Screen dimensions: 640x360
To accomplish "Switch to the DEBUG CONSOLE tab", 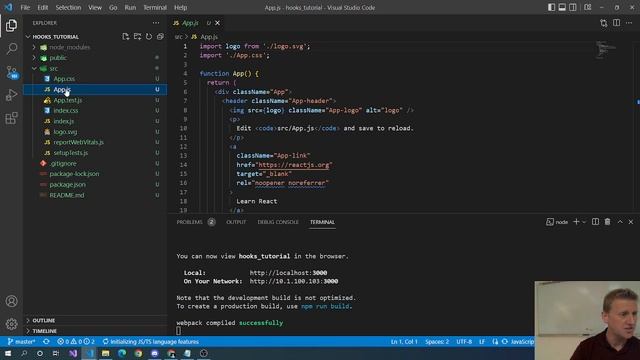I will tap(278, 222).
